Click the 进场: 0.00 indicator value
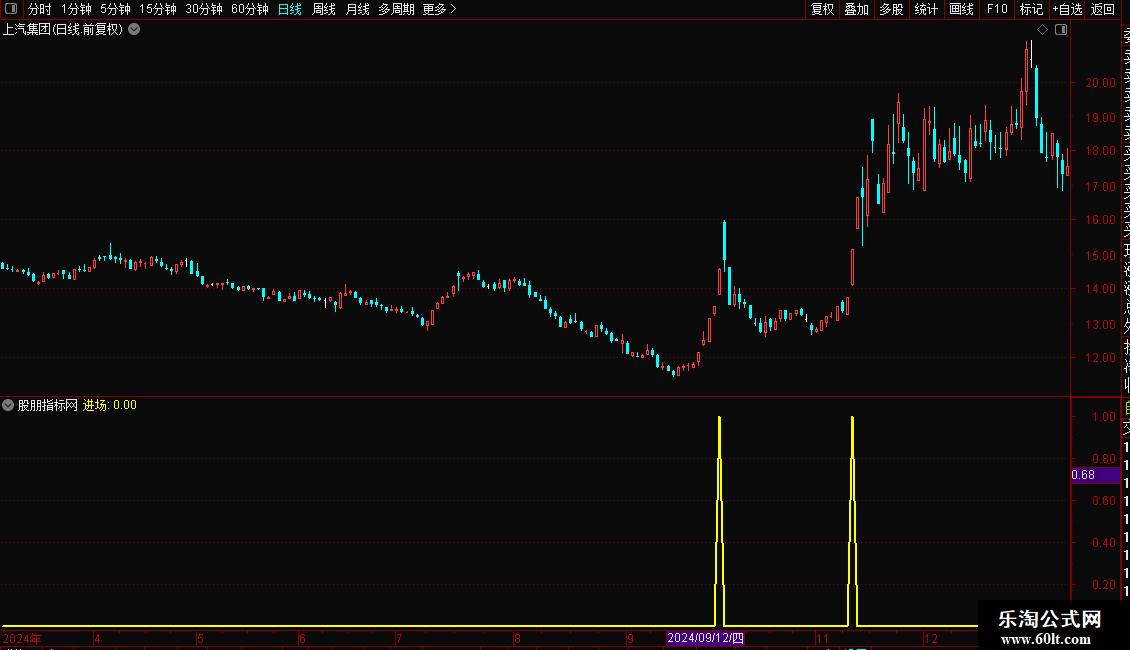The width and height of the screenshot is (1130, 650). click(x=110, y=405)
